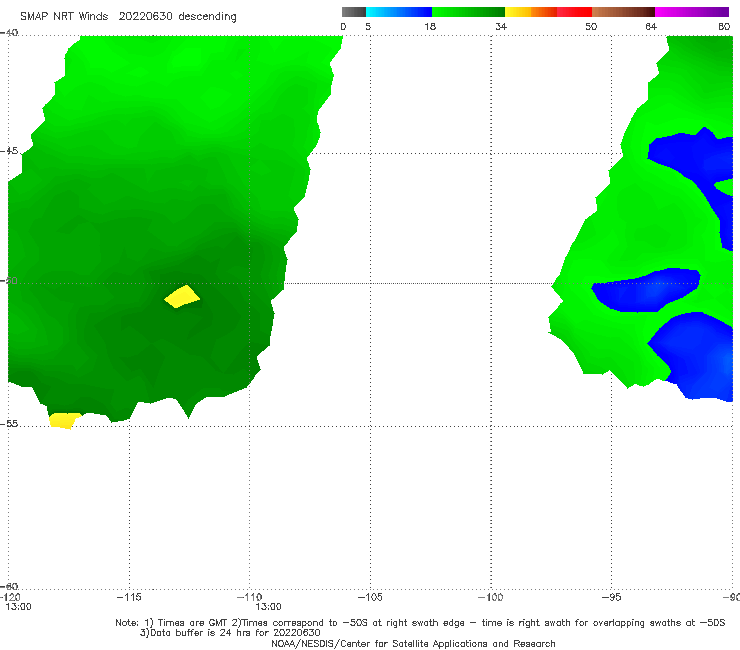Pick the magenta-purple segment of the colorbar

pos(692,12)
